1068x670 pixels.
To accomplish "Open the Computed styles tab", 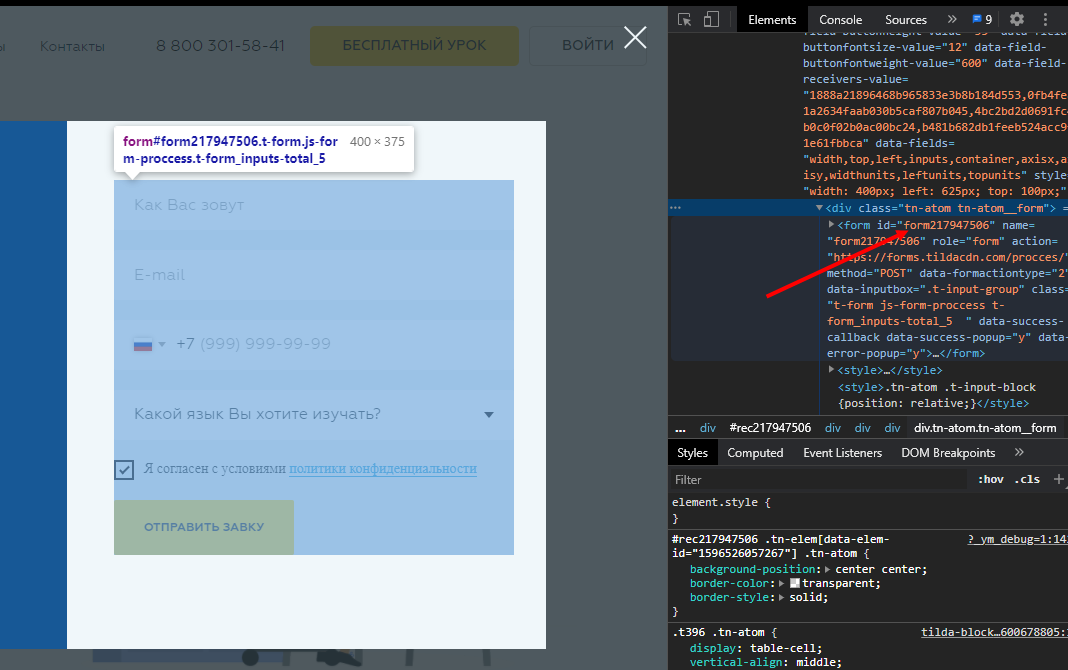I will [755, 453].
